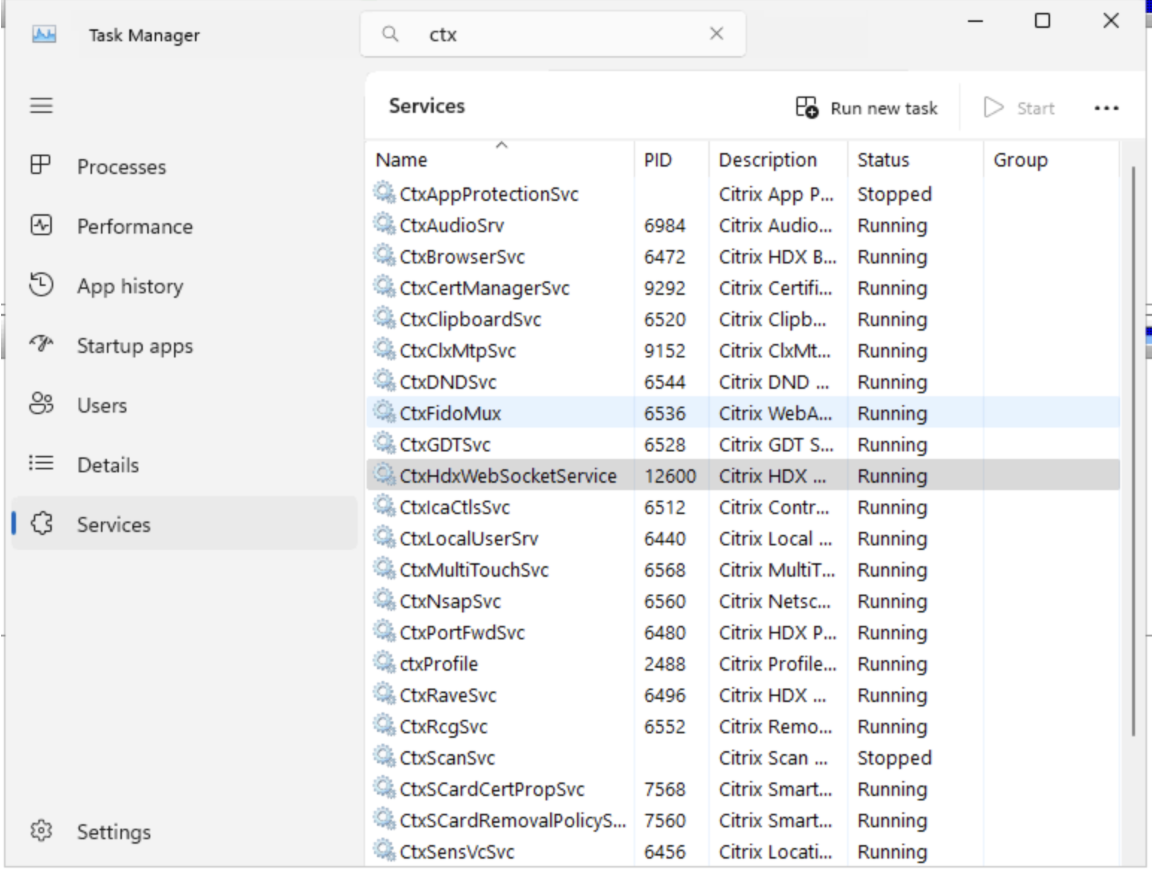Select the Services tab label

[114, 525]
